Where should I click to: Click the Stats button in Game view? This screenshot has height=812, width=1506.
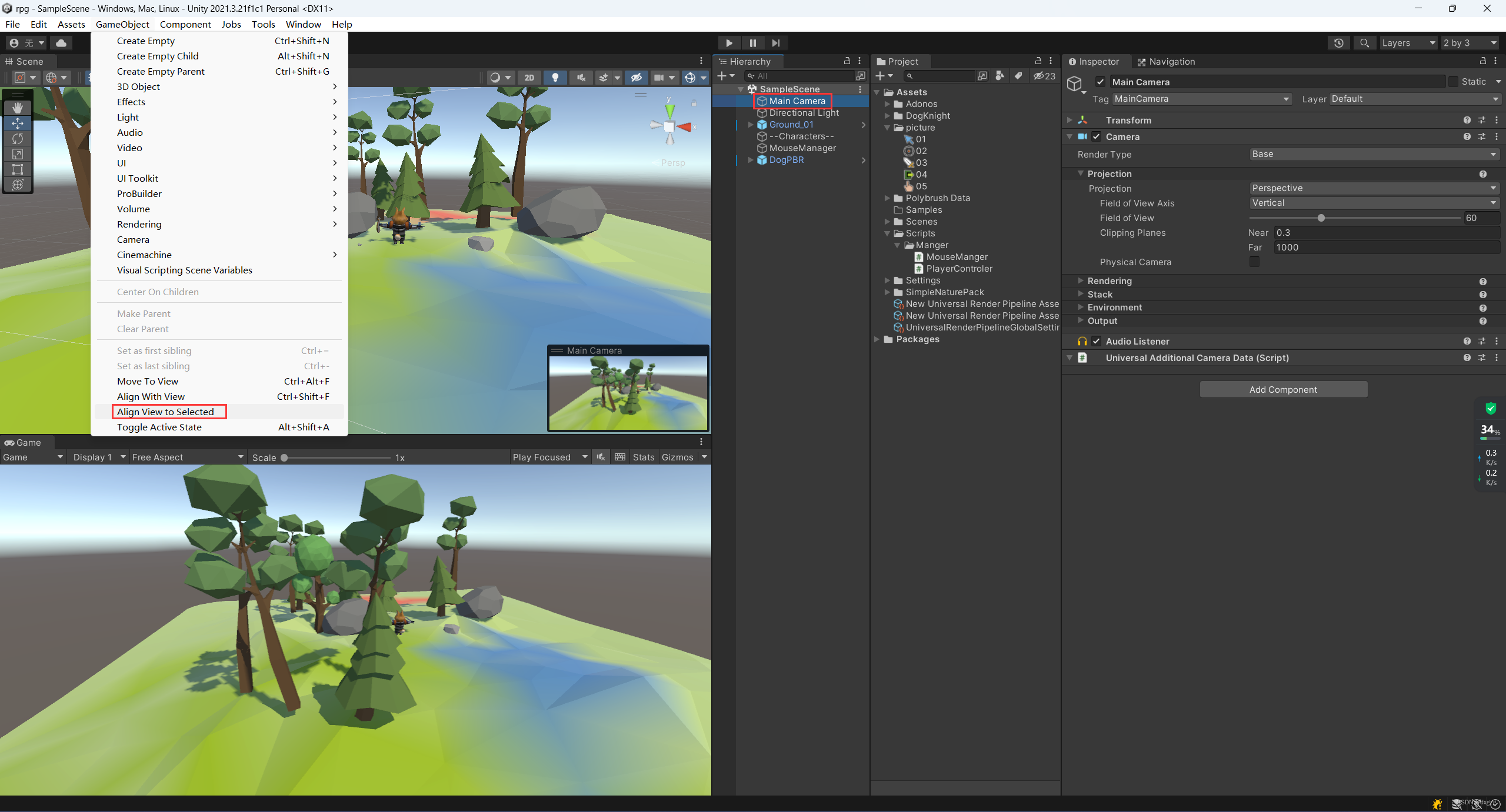click(x=644, y=457)
